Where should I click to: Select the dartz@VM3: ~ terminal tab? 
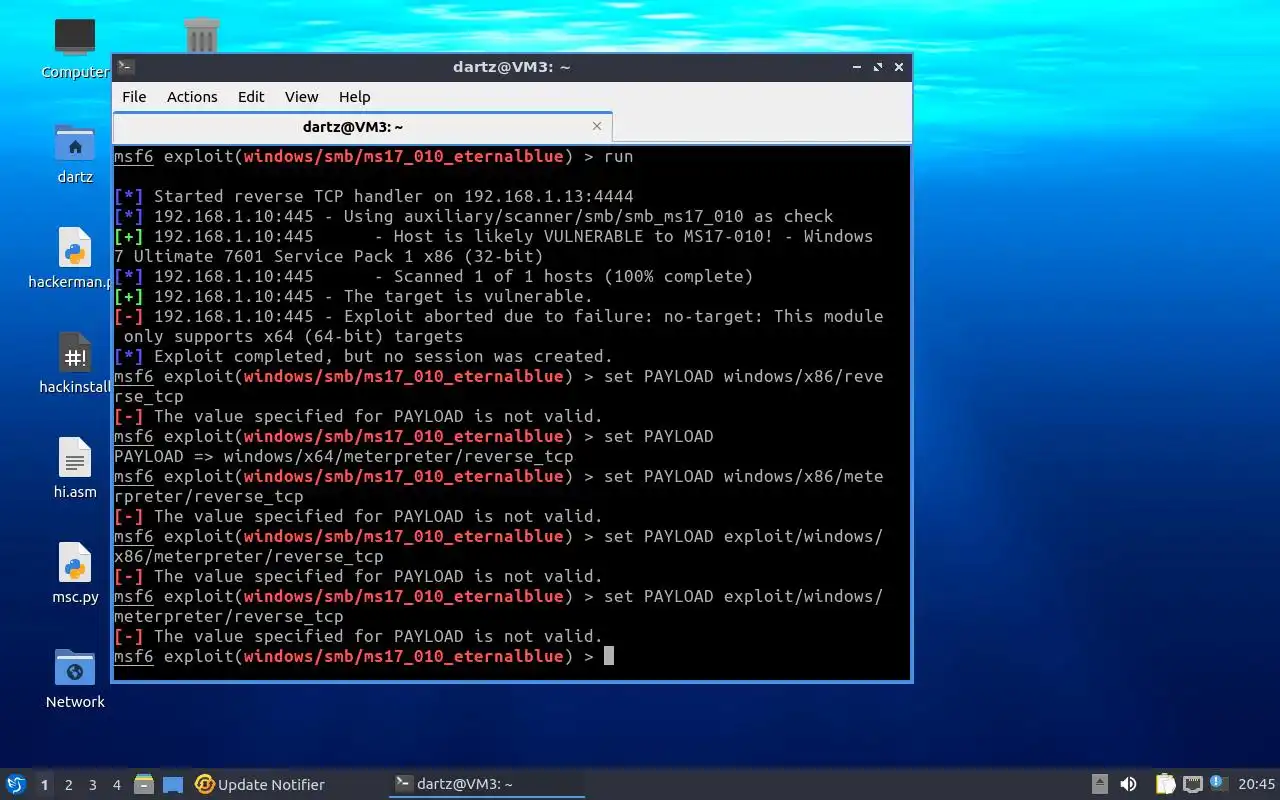pyautogui.click(x=362, y=127)
